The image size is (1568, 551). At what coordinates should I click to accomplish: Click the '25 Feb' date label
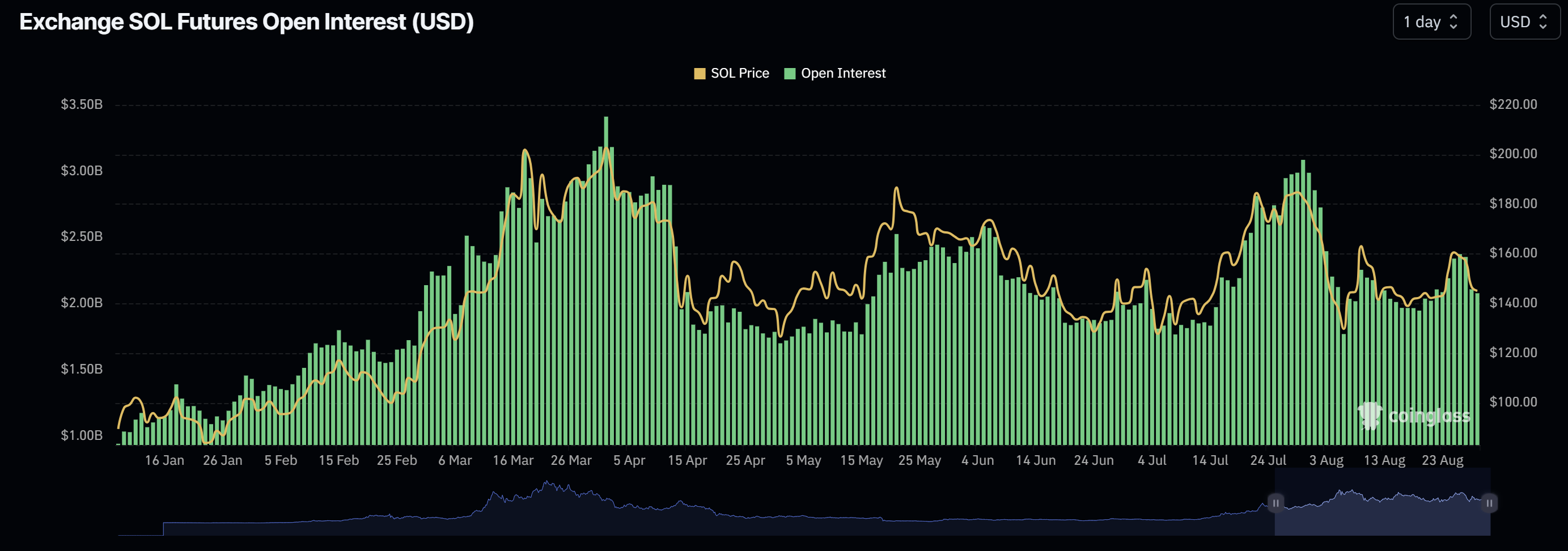[397, 460]
